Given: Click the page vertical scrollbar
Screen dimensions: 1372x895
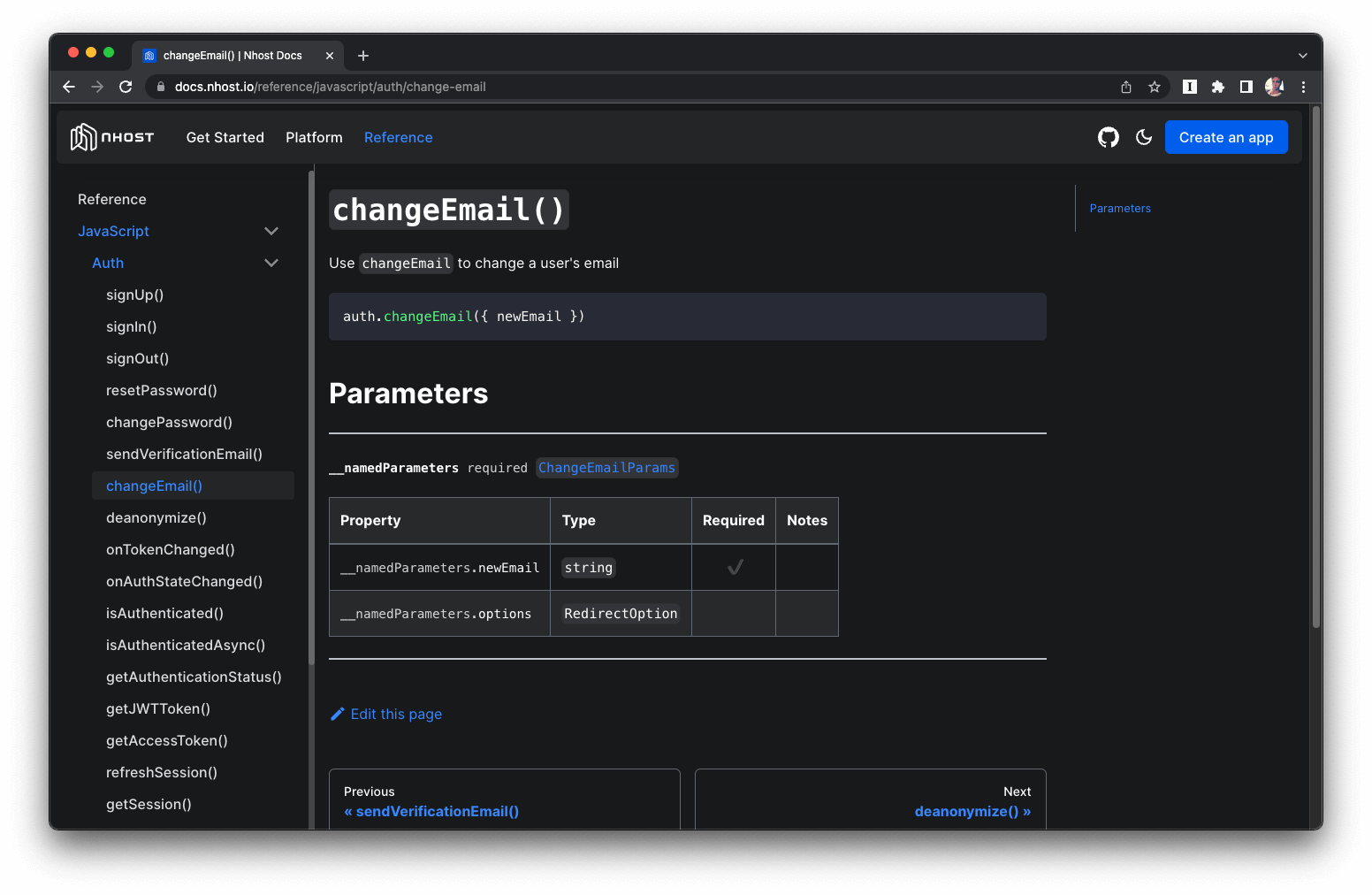Looking at the screenshot, I should tap(1316, 367).
